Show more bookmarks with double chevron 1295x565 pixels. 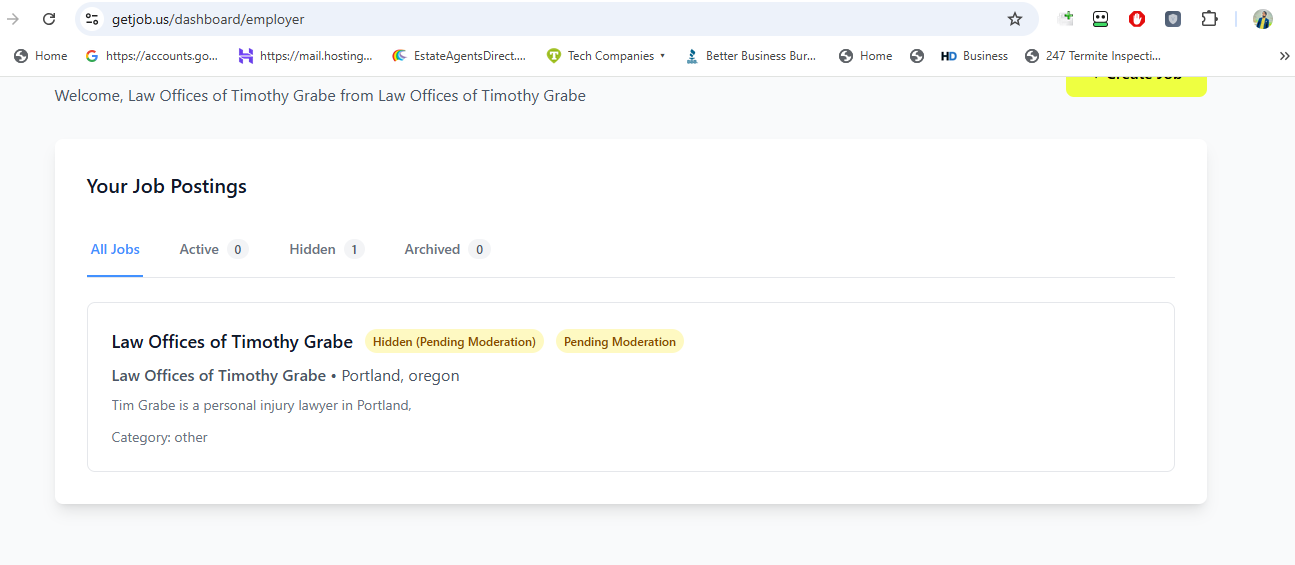point(1284,56)
